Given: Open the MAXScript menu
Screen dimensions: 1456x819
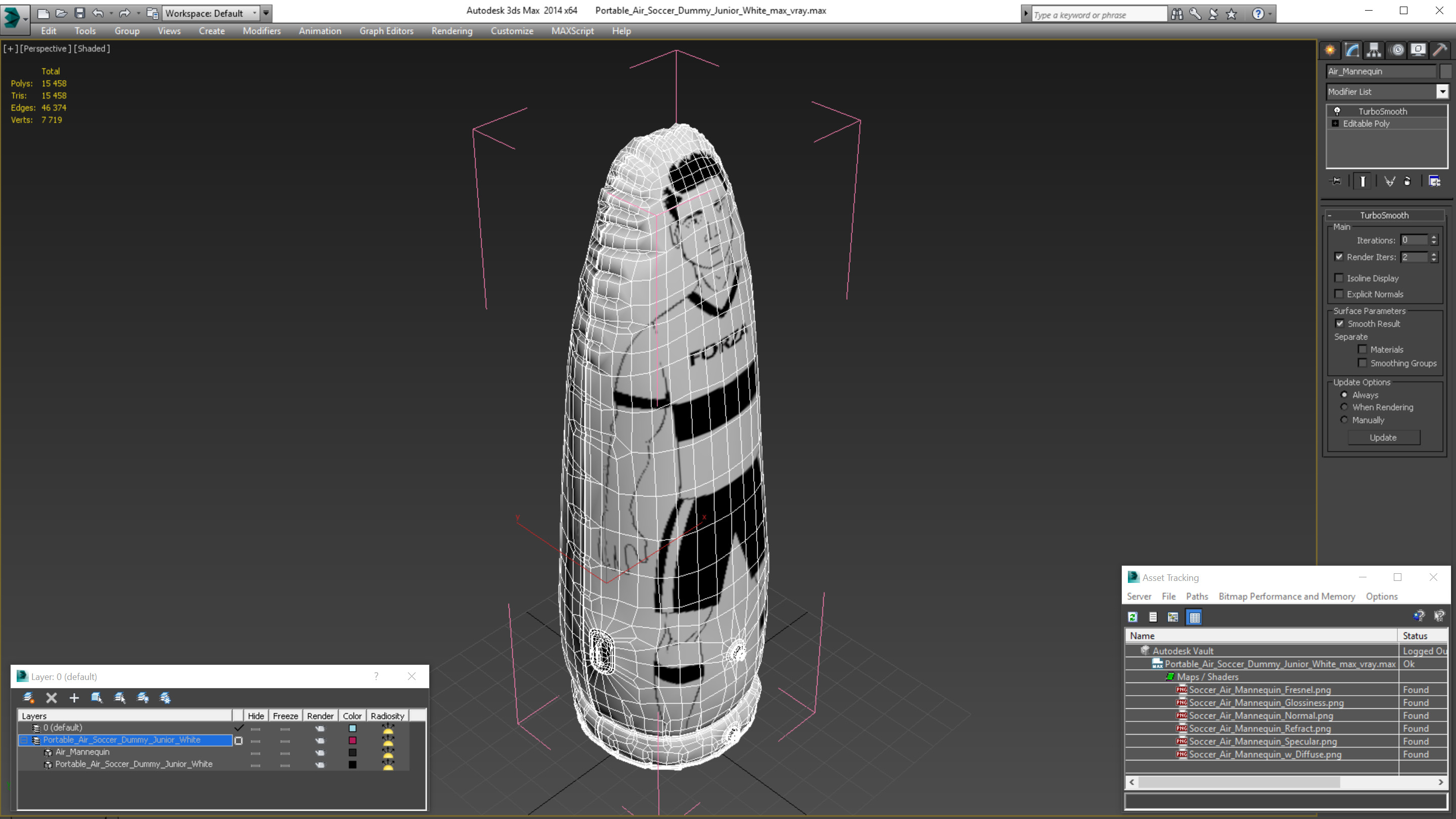Looking at the screenshot, I should [572, 31].
